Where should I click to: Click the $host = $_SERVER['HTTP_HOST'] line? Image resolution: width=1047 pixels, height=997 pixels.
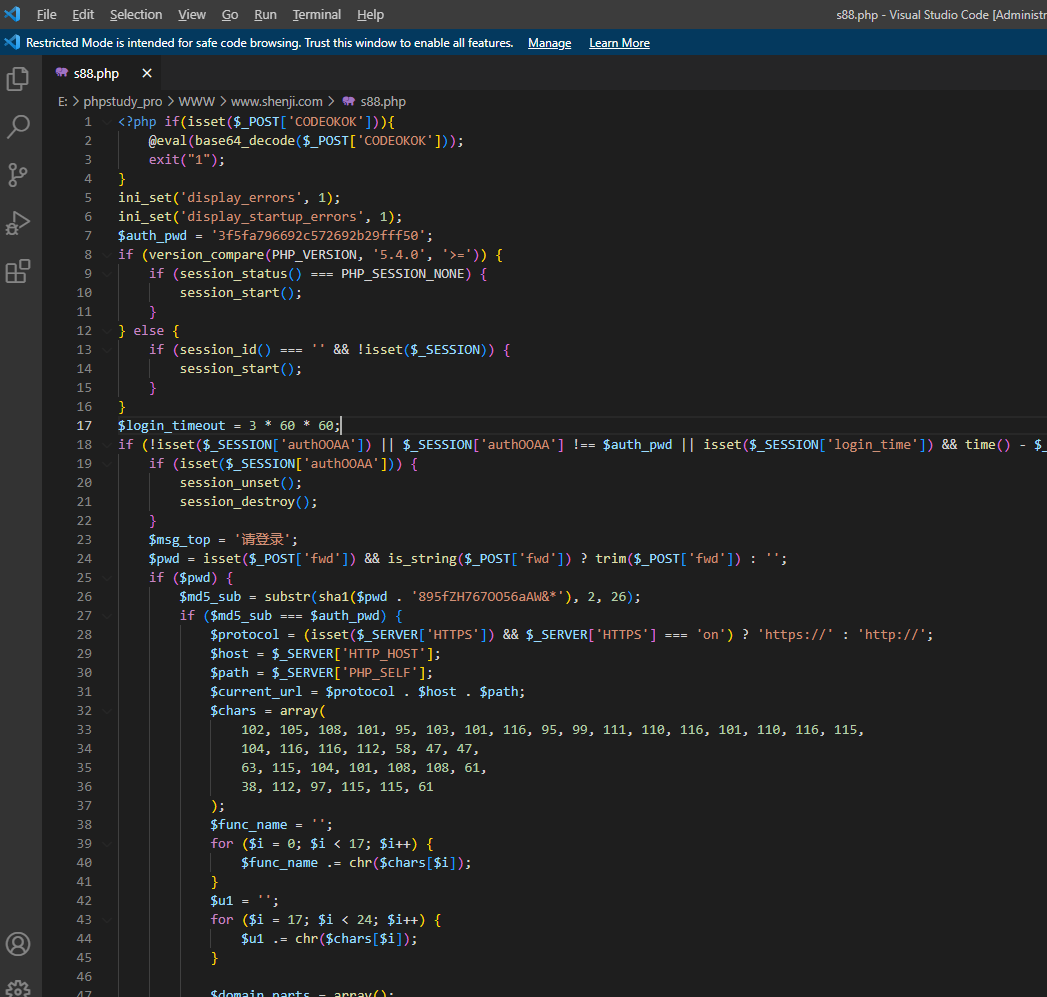coord(325,654)
